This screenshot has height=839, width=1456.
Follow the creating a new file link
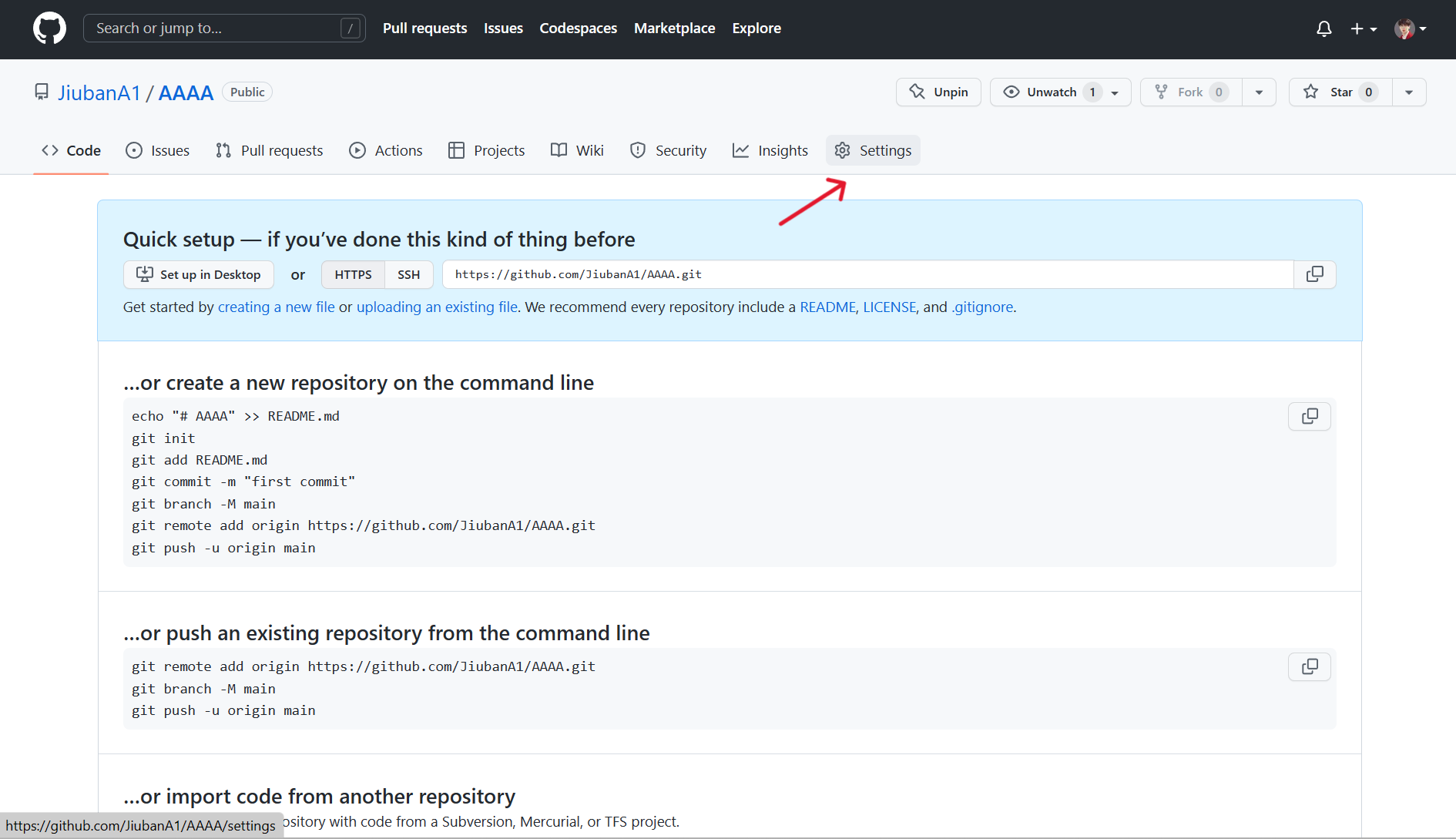point(277,307)
